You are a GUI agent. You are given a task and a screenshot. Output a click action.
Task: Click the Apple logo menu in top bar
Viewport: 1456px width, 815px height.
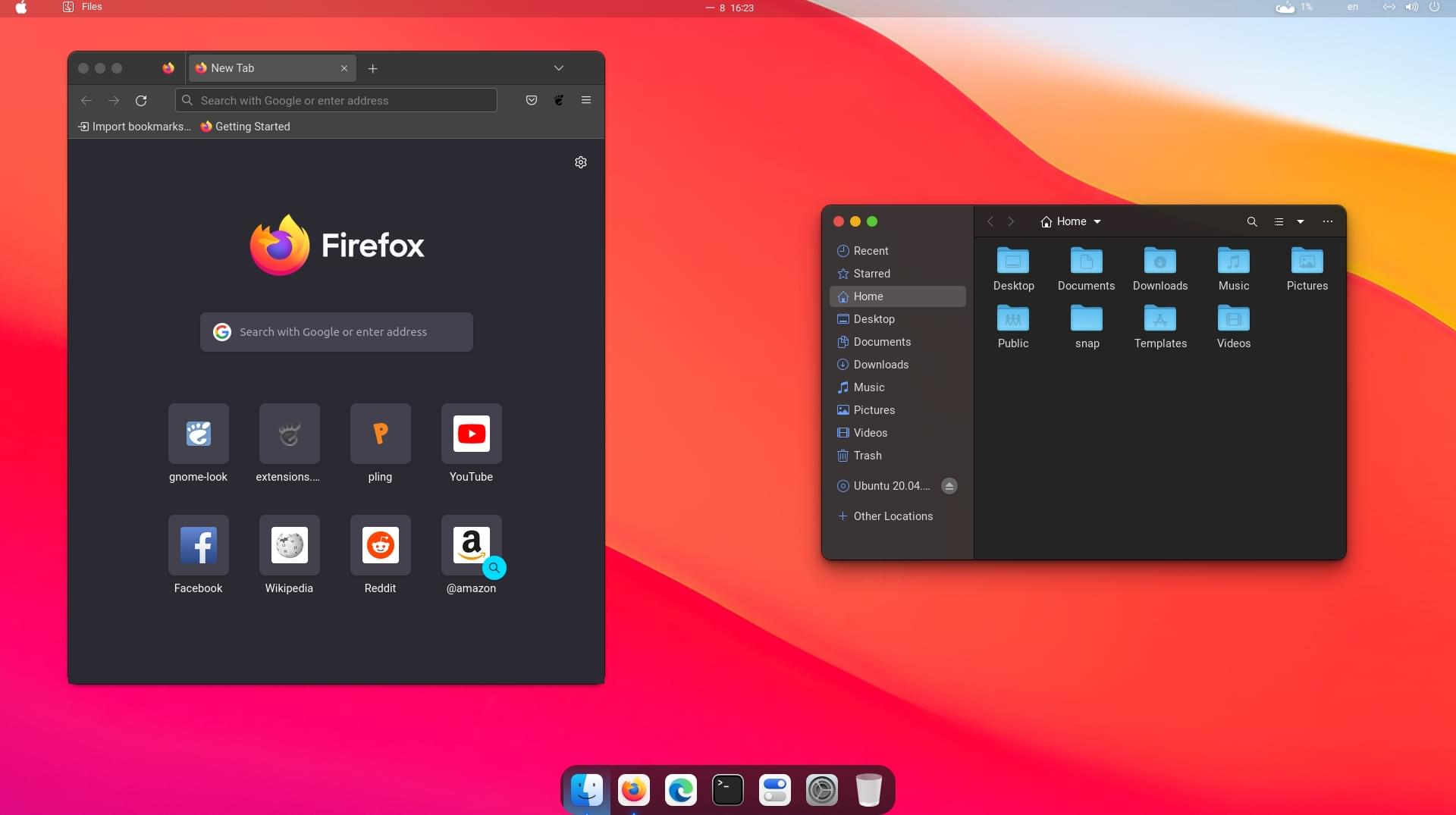[x=21, y=8]
